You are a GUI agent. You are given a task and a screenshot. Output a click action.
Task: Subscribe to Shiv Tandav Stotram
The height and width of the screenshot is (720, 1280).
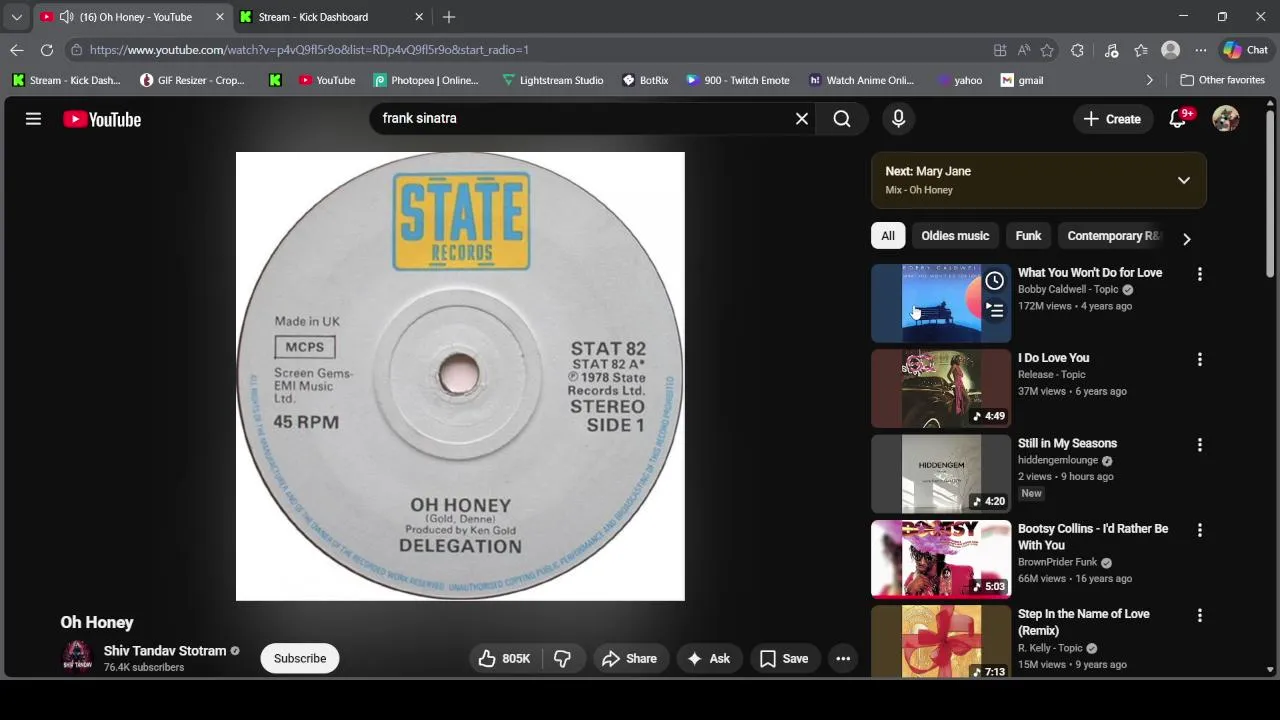[300, 658]
